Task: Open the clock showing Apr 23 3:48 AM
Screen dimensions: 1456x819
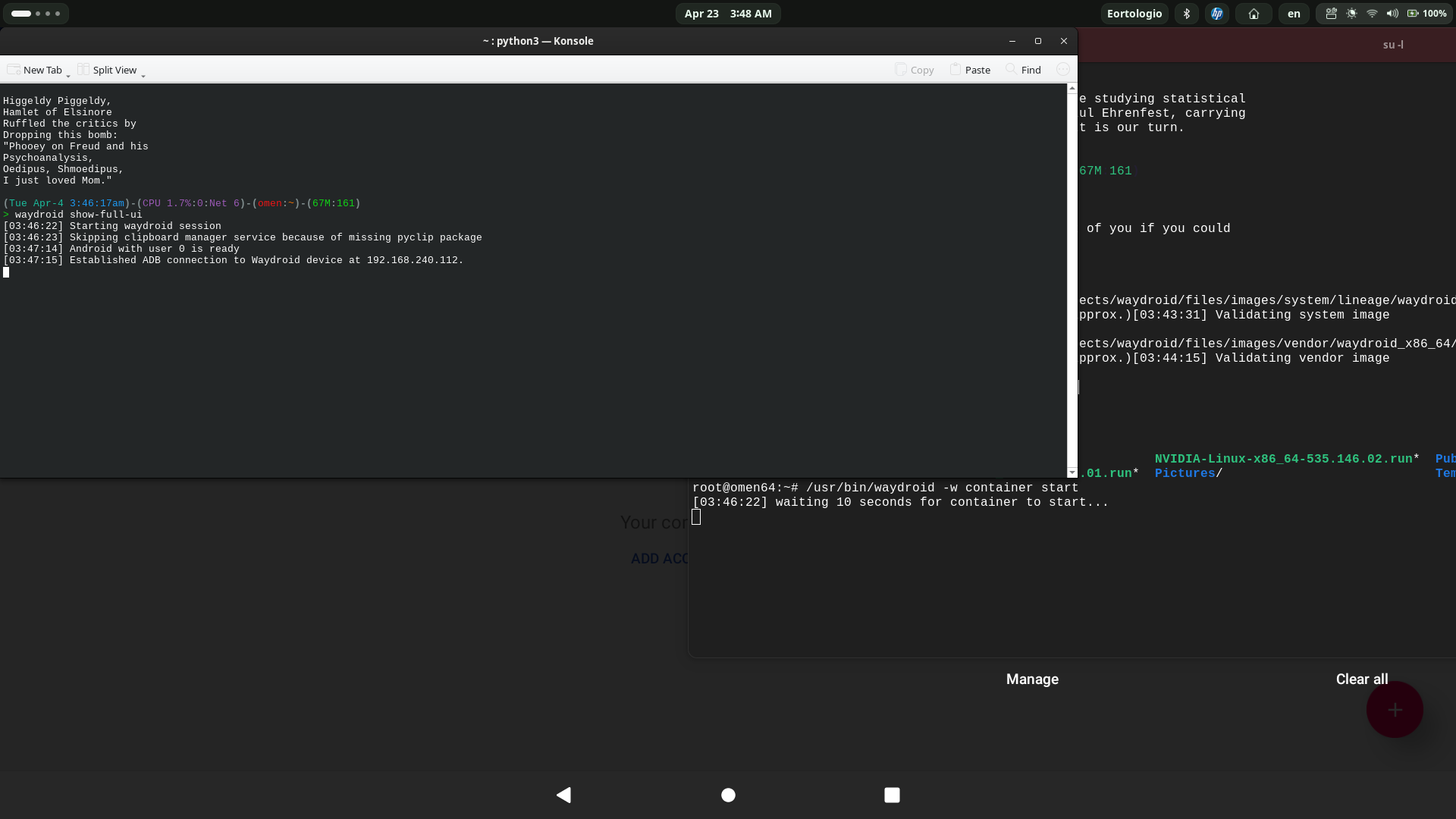Action: (728, 14)
